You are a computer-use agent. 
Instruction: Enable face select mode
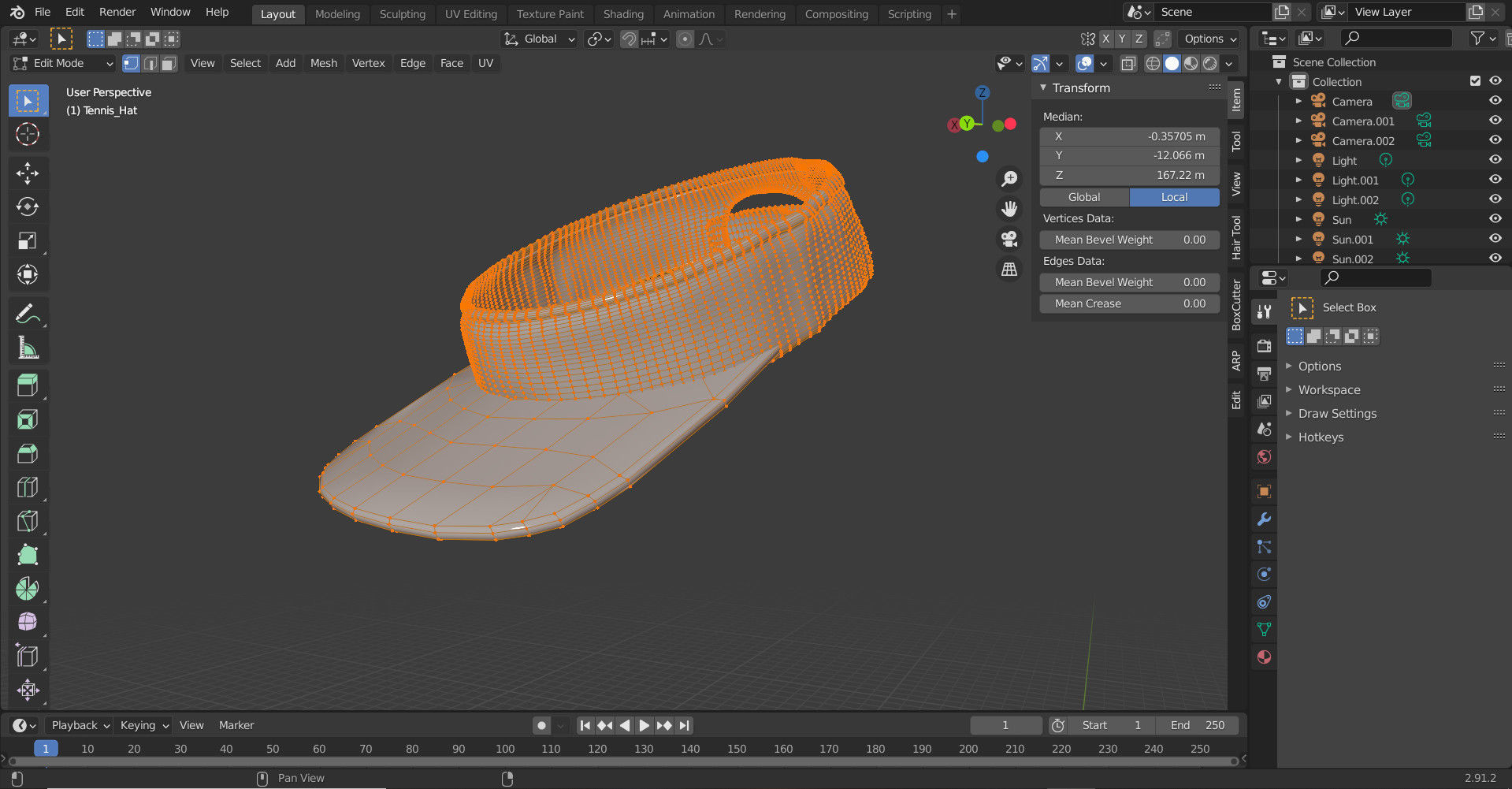coord(169,63)
